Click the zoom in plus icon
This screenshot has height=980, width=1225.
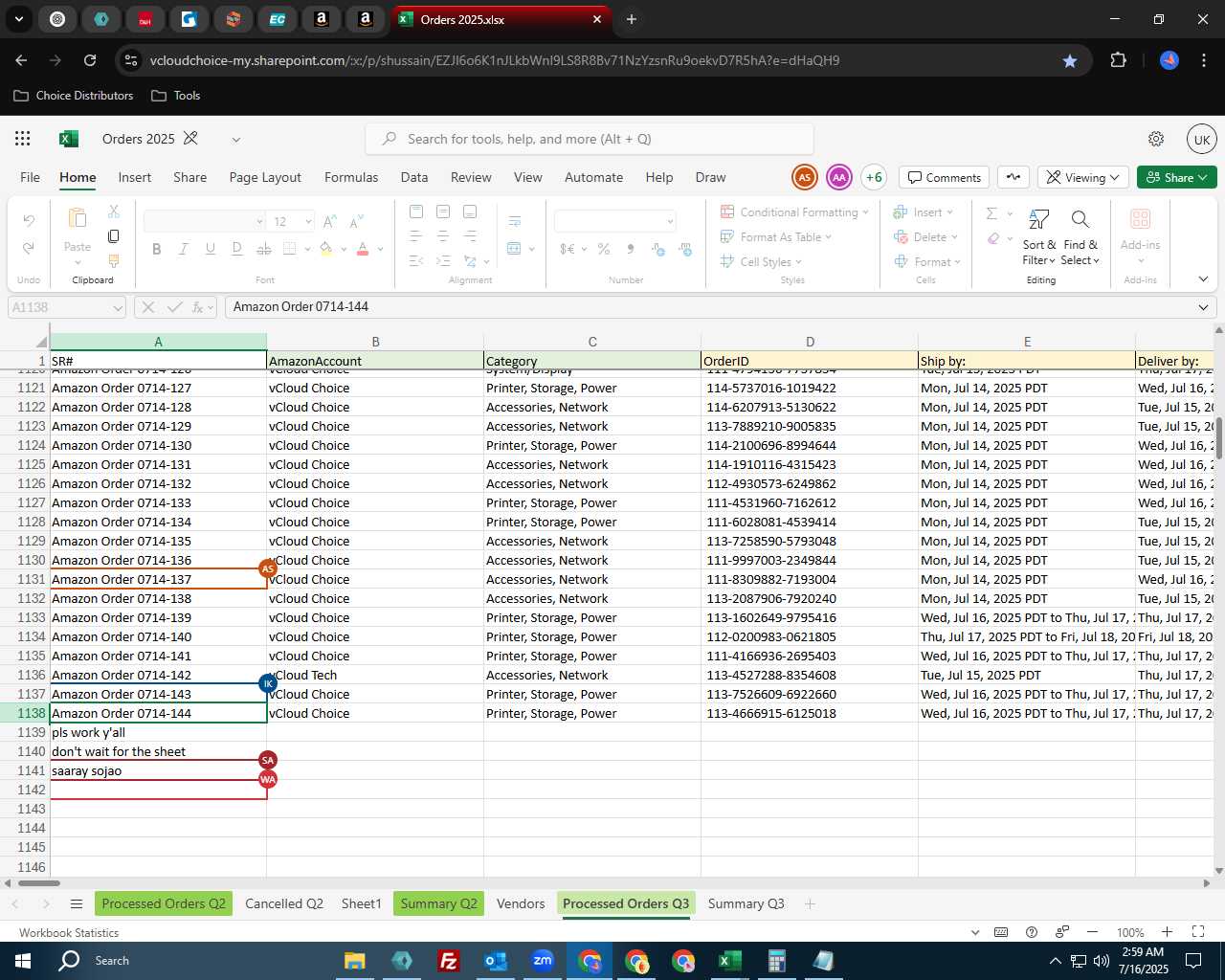1167,932
